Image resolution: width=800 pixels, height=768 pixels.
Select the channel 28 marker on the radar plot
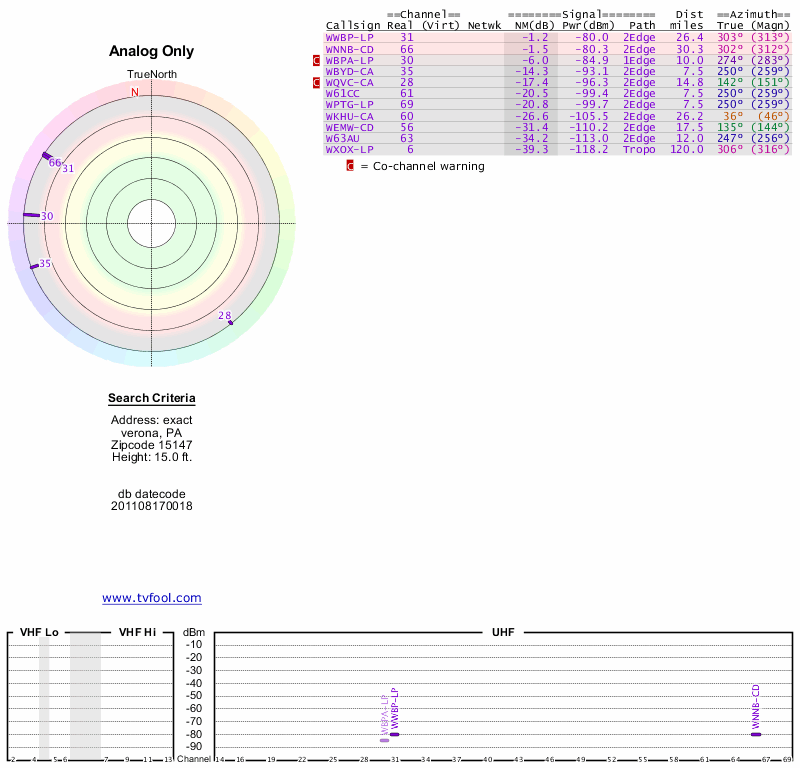[230, 322]
